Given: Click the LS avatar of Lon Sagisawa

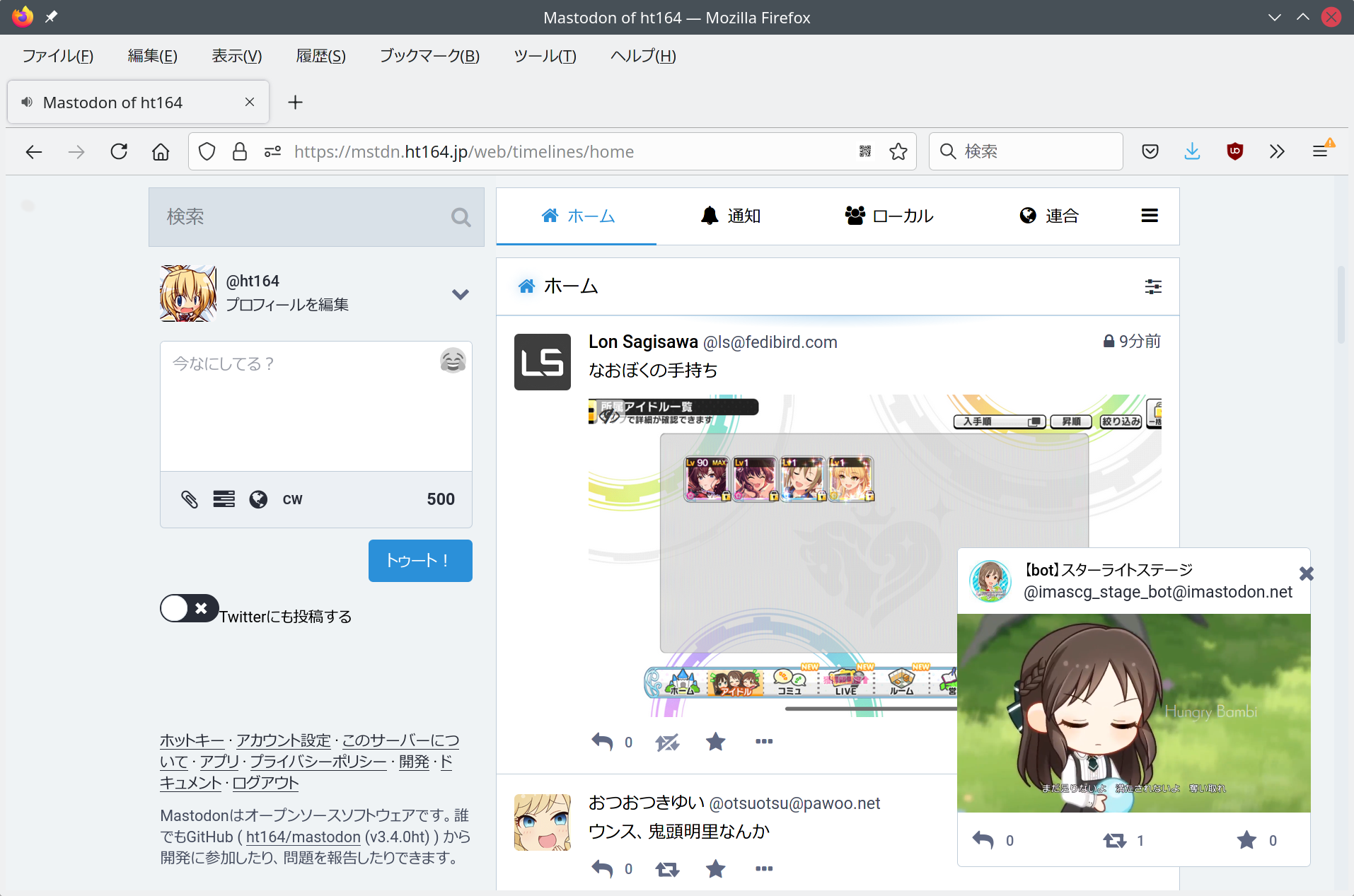Looking at the screenshot, I should point(543,362).
